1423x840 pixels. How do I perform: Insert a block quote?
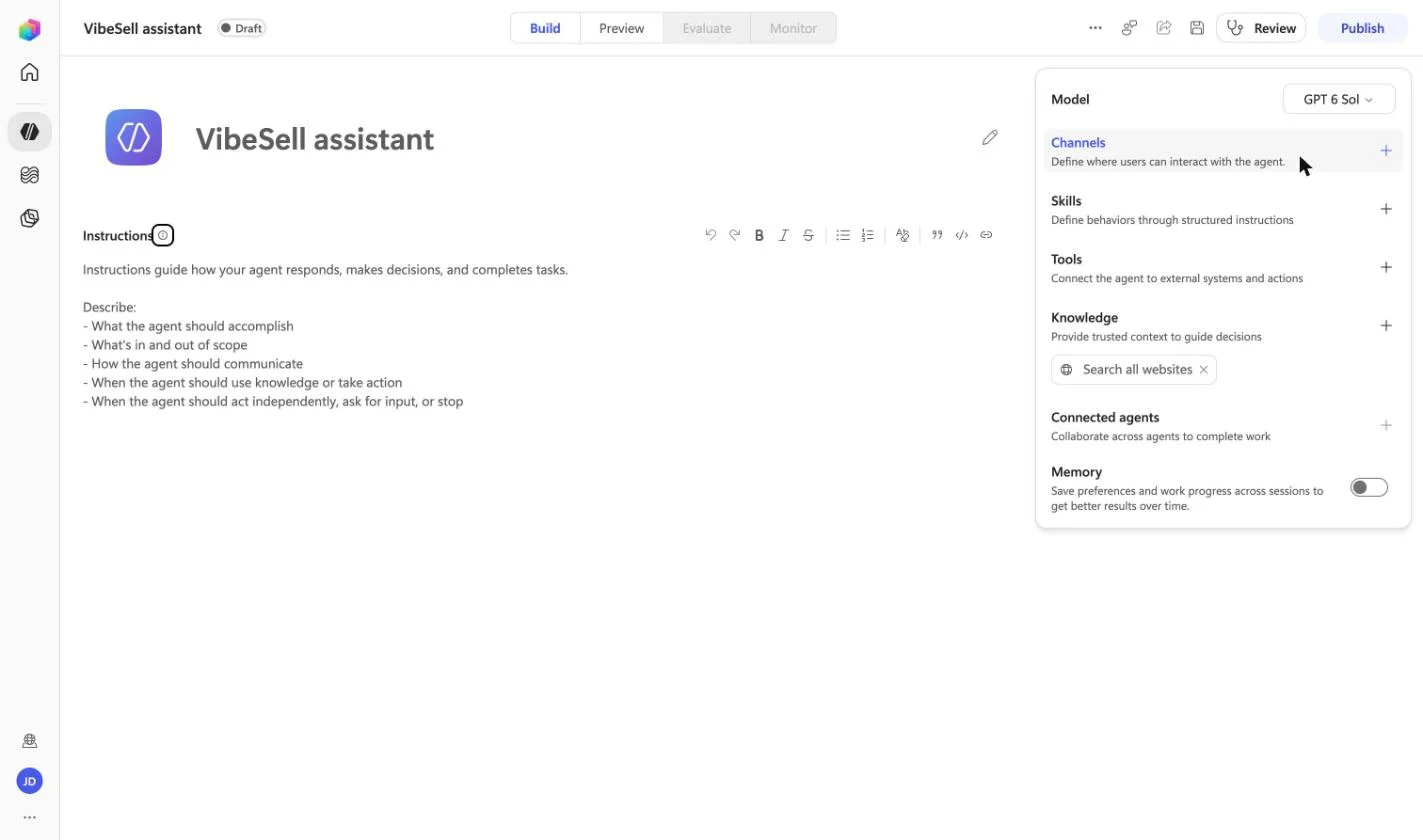(x=937, y=235)
